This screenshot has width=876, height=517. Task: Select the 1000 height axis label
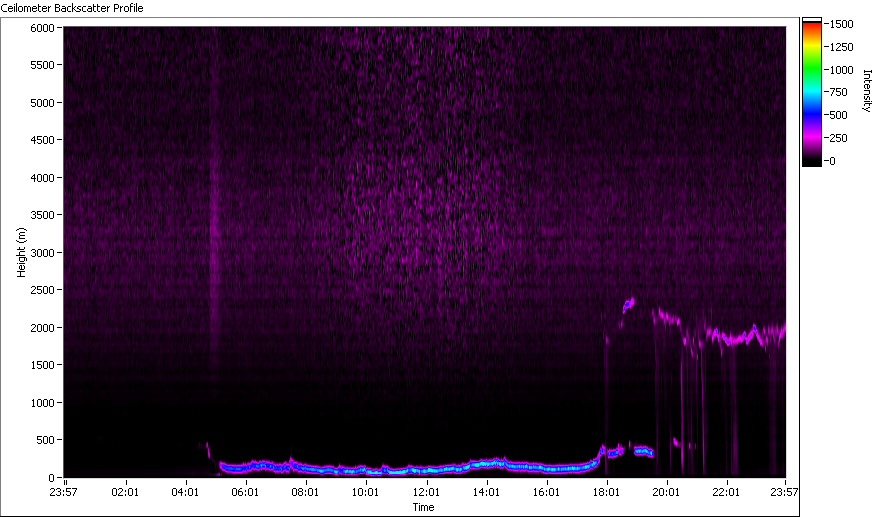click(42, 402)
